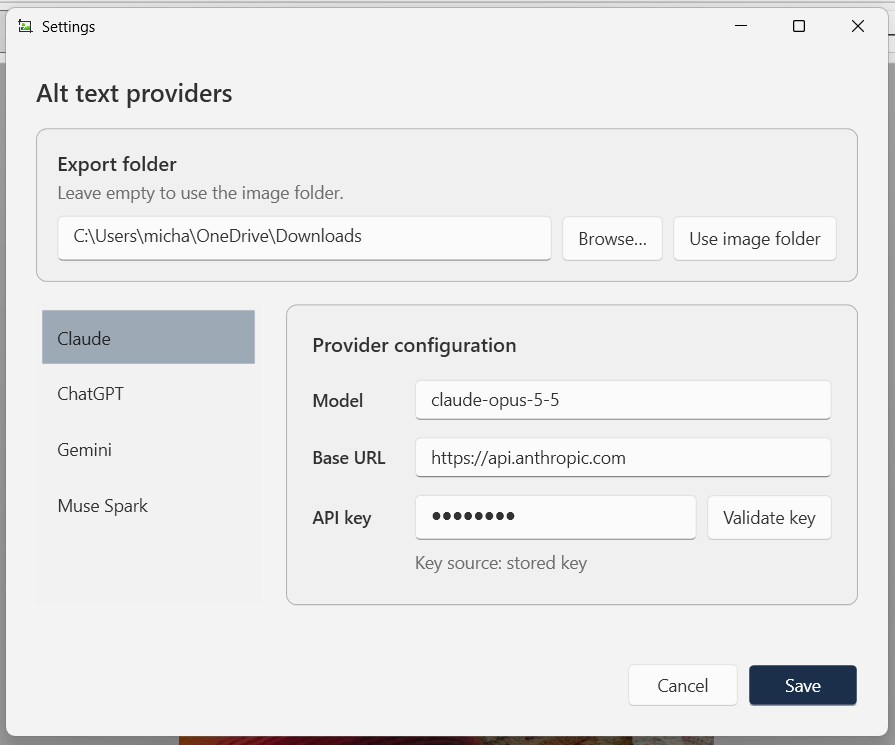This screenshot has height=745, width=895.
Task: Select the Muse Spark provider
Action: (x=148, y=505)
